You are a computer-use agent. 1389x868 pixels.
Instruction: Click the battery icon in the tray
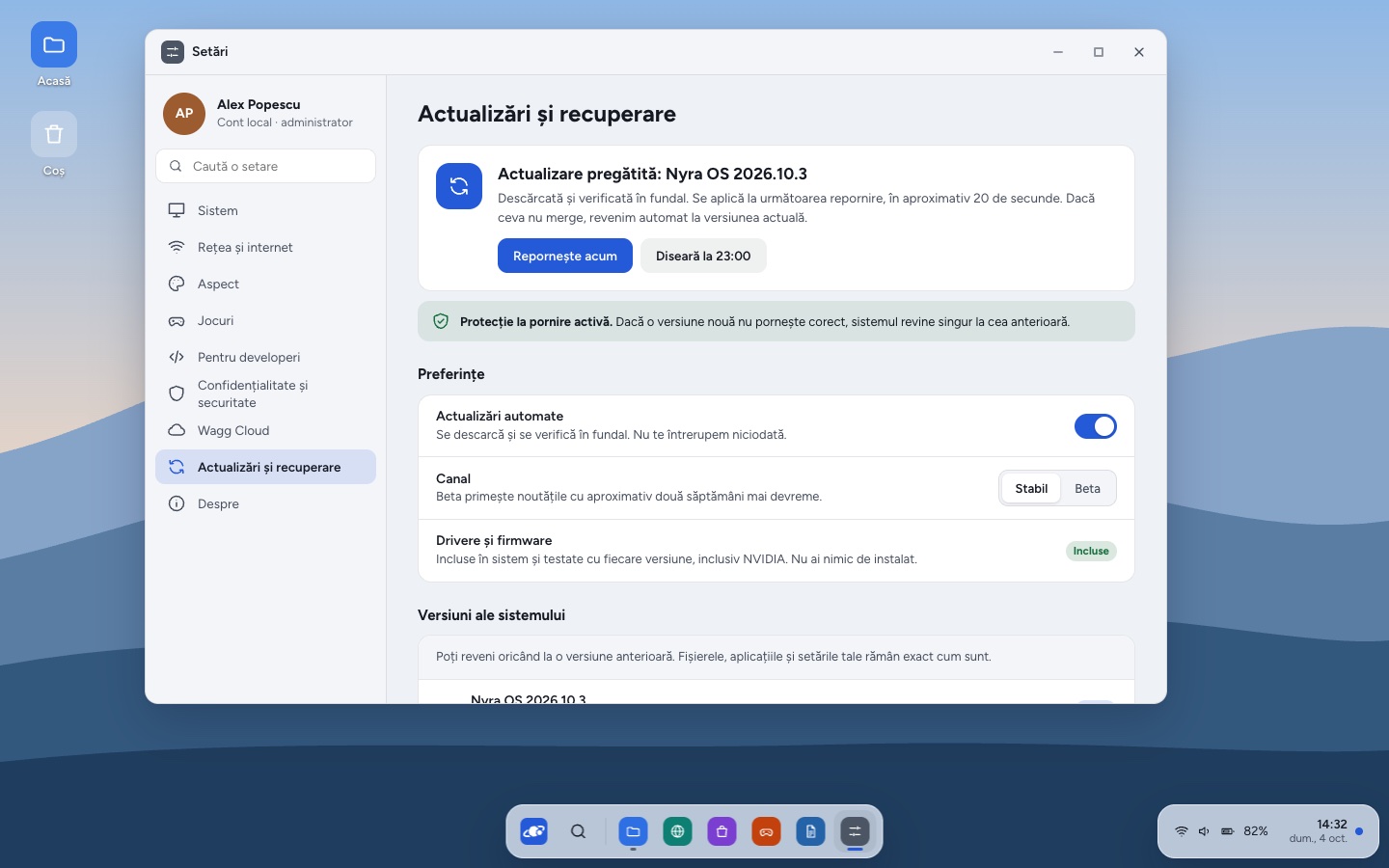coord(1227,831)
